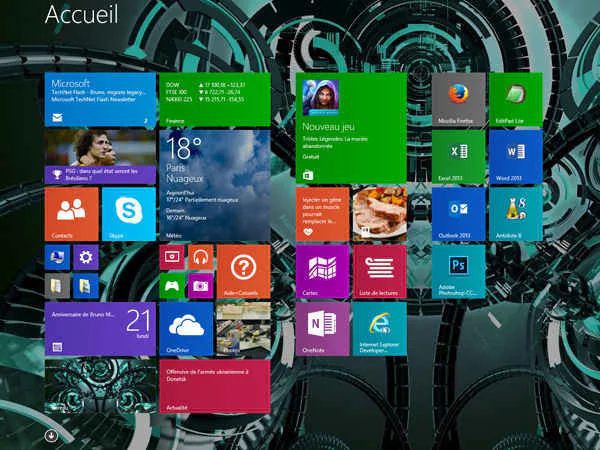
Task: Open the Cartes maps tile
Action: 323,272
